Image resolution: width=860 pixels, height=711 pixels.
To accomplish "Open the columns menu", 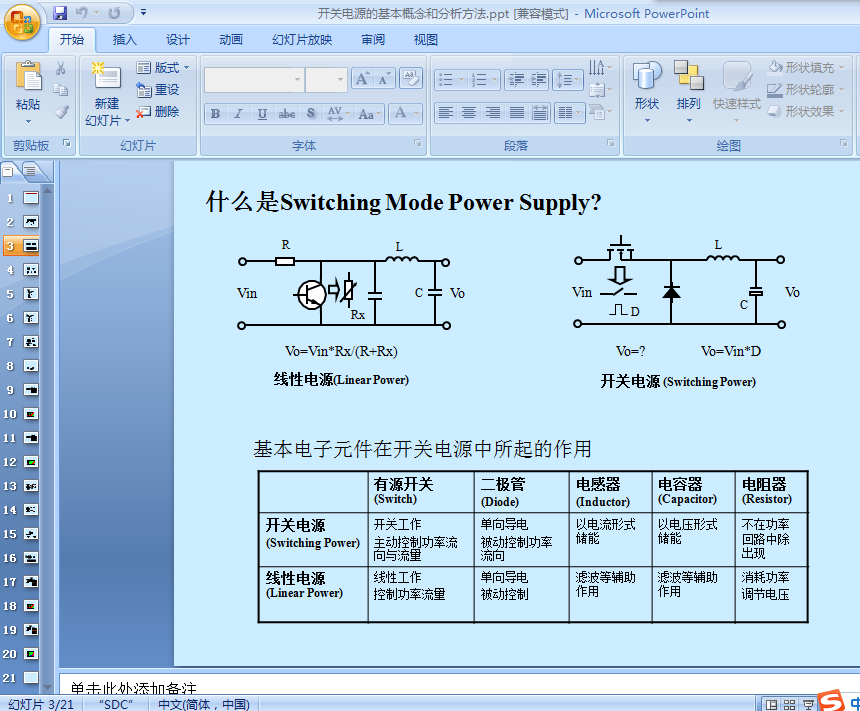I will click(x=569, y=113).
